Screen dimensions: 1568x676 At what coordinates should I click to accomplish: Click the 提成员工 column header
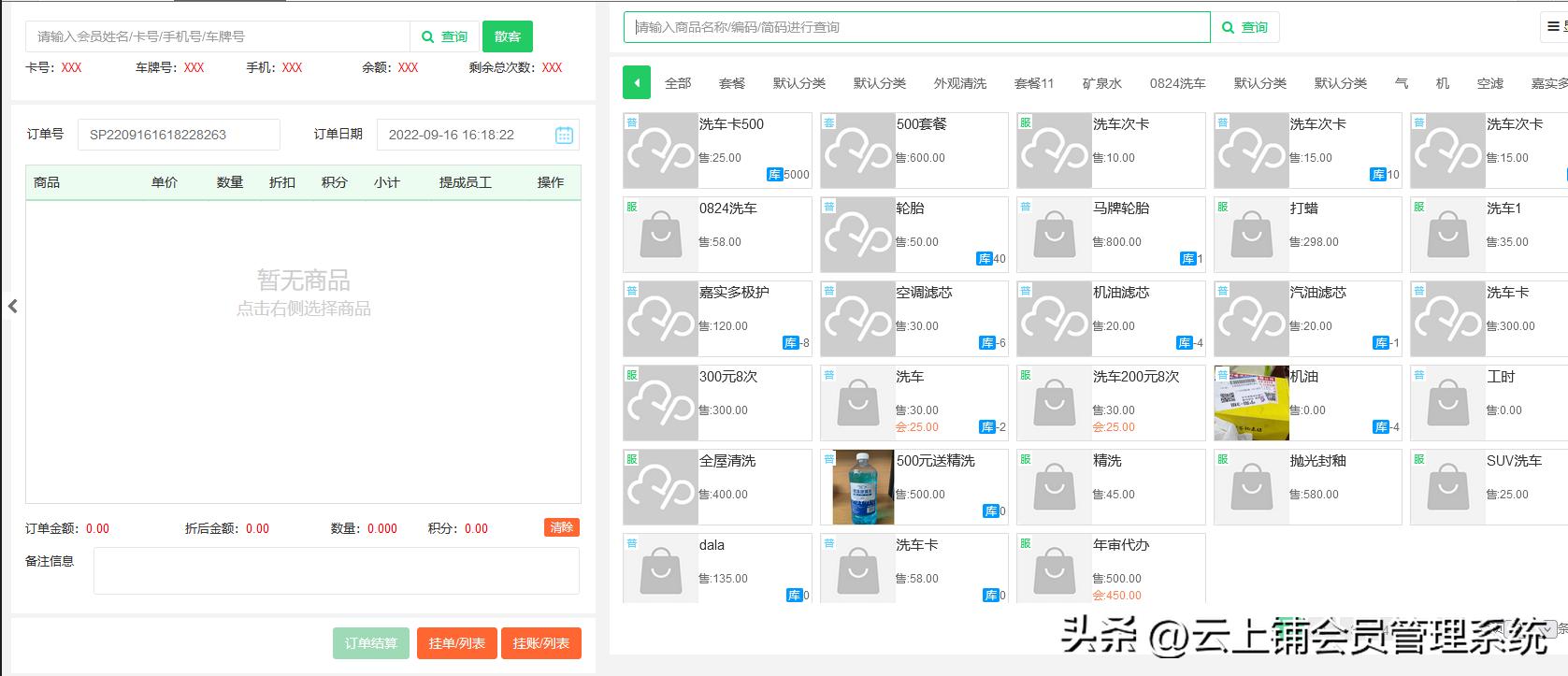point(466,182)
